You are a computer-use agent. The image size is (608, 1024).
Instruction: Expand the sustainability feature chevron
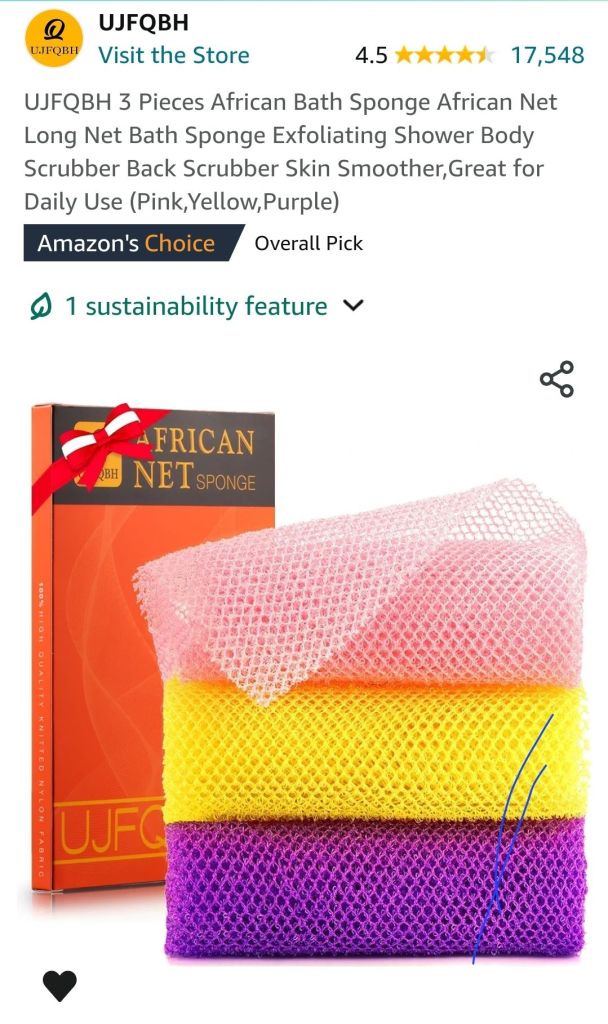tap(353, 305)
